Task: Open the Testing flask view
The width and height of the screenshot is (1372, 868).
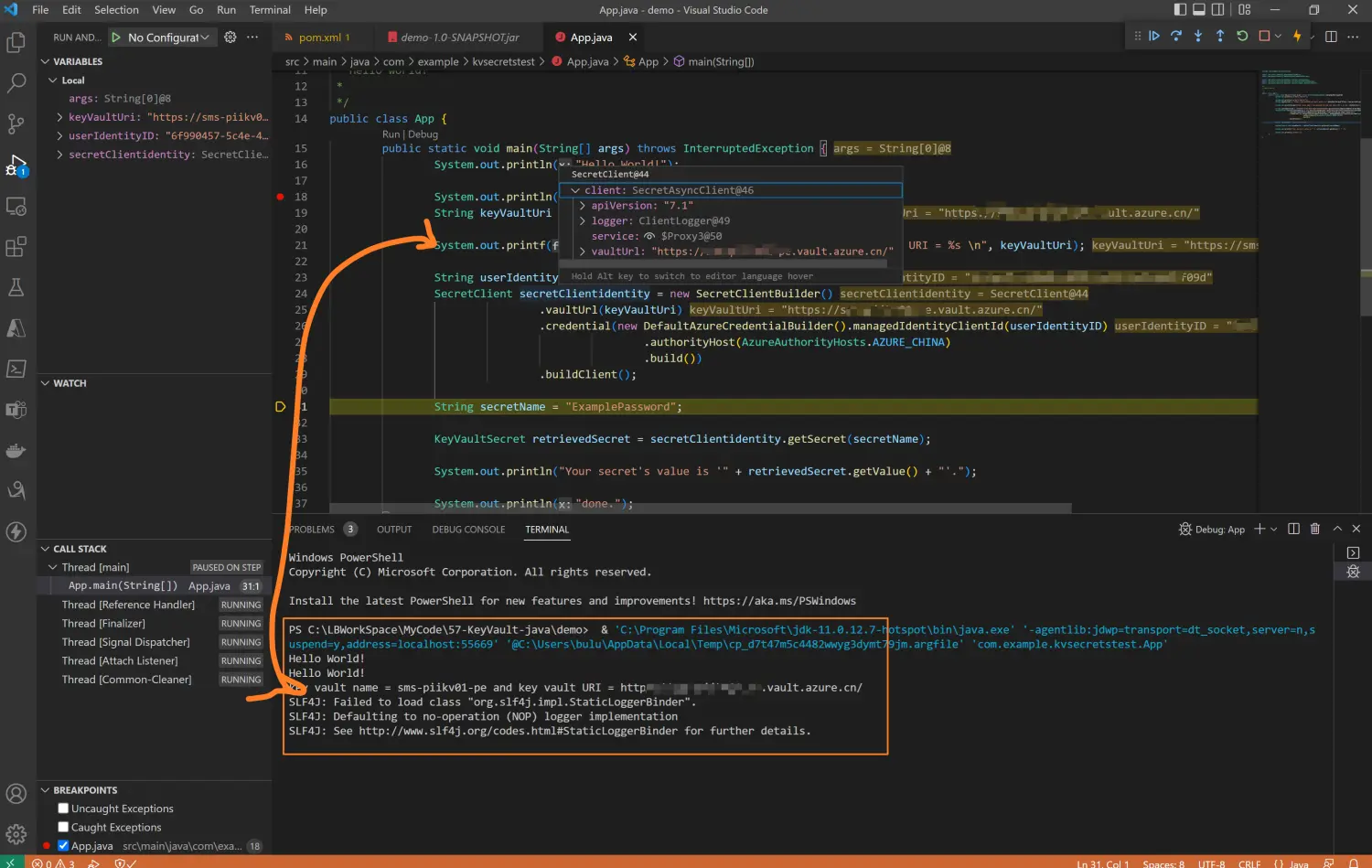Action: pyautogui.click(x=16, y=287)
